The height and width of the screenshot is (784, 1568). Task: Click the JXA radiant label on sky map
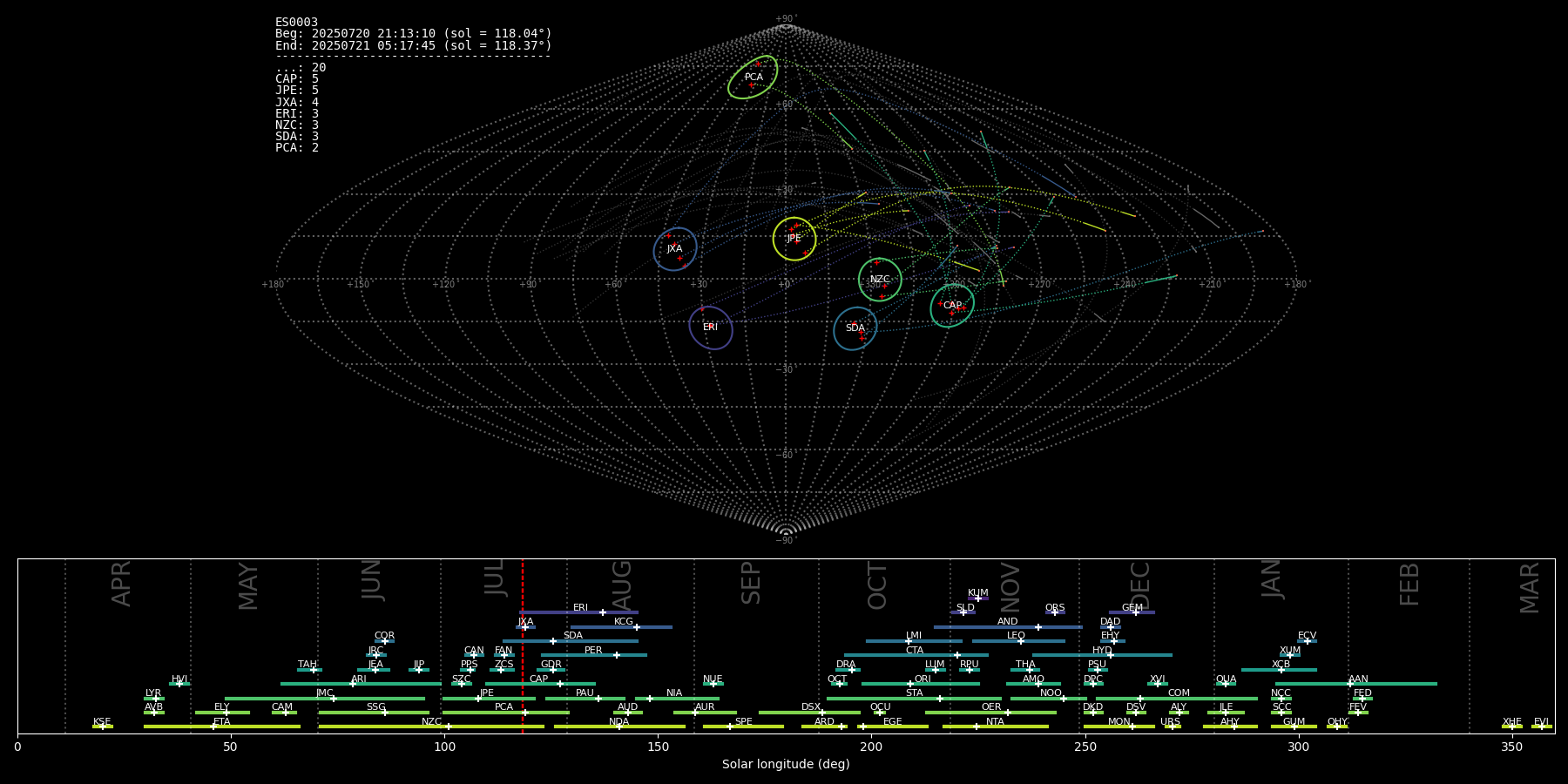674,249
